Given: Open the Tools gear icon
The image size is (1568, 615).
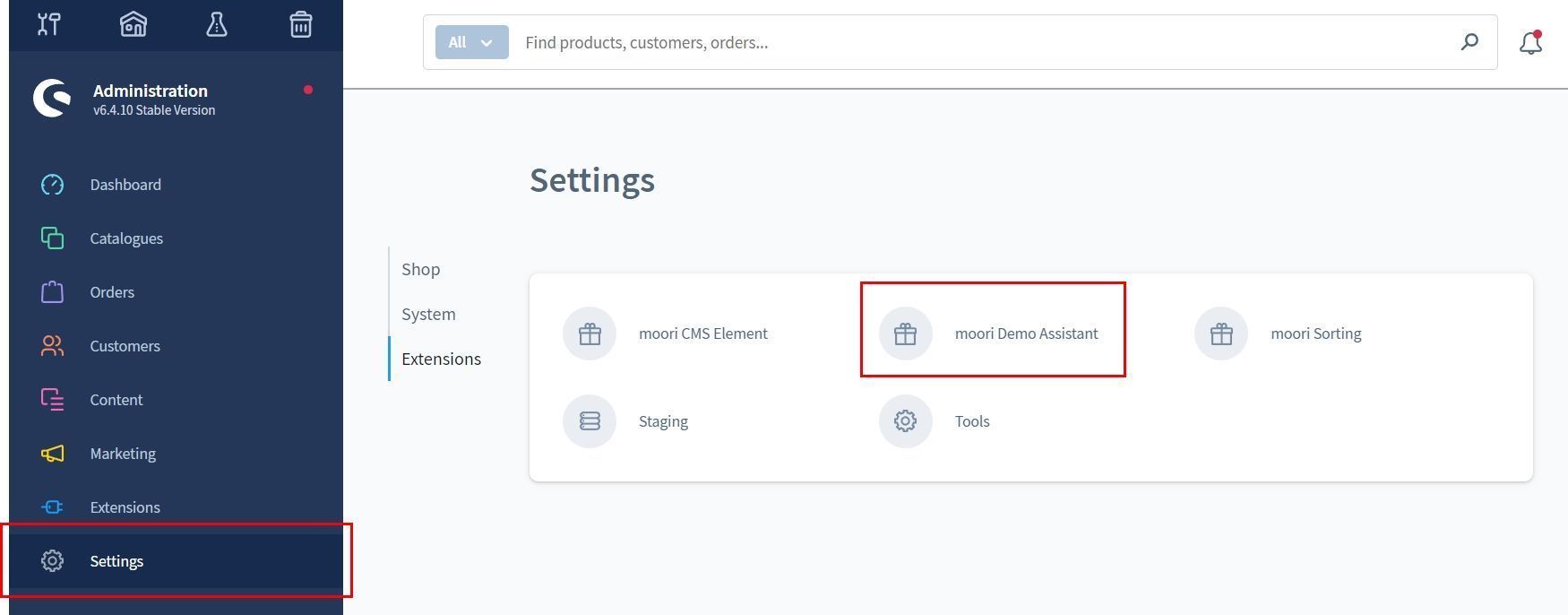Looking at the screenshot, I should (x=905, y=421).
